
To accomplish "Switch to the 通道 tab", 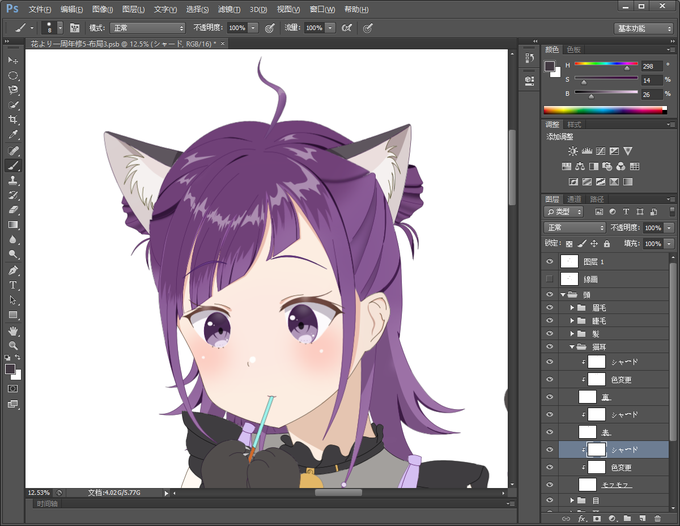I will pos(574,199).
